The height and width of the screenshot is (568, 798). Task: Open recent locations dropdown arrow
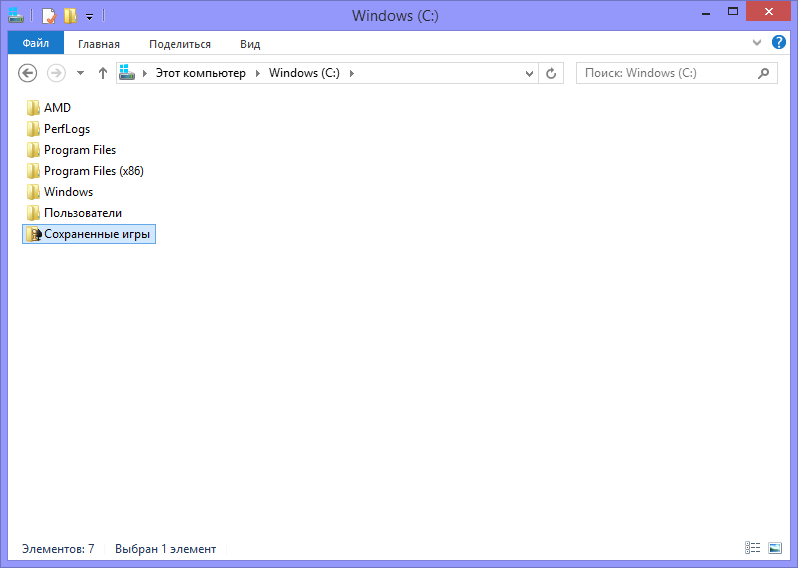click(80, 73)
